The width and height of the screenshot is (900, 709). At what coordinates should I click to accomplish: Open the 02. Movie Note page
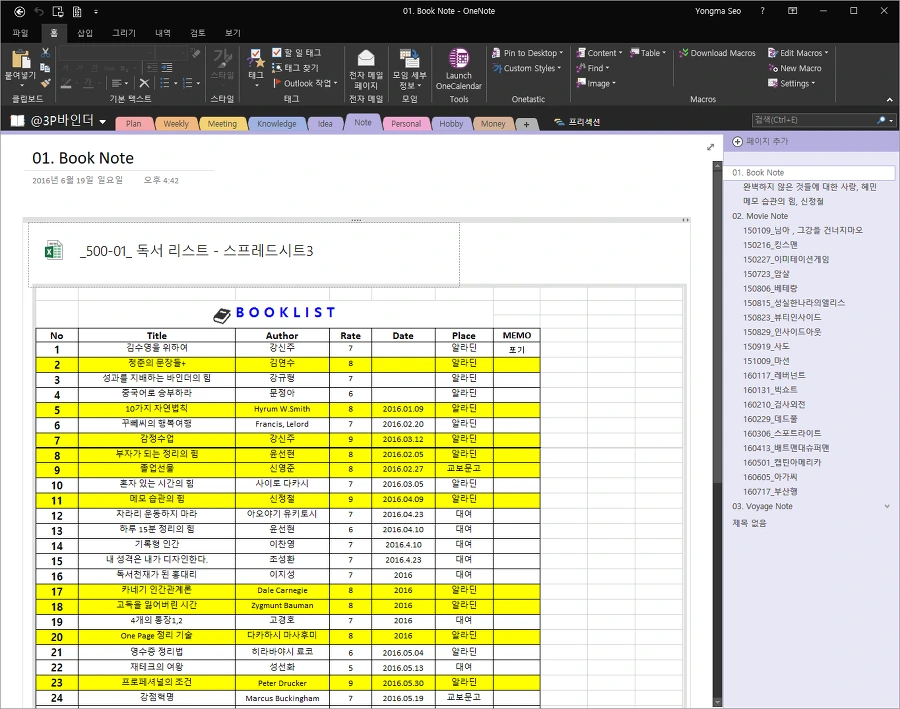click(759, 216)
